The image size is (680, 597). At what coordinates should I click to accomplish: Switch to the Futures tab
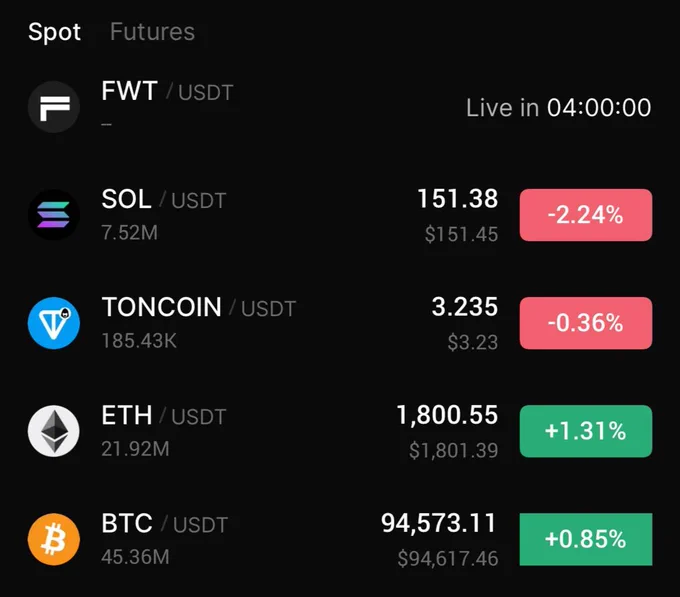[152, 32]
